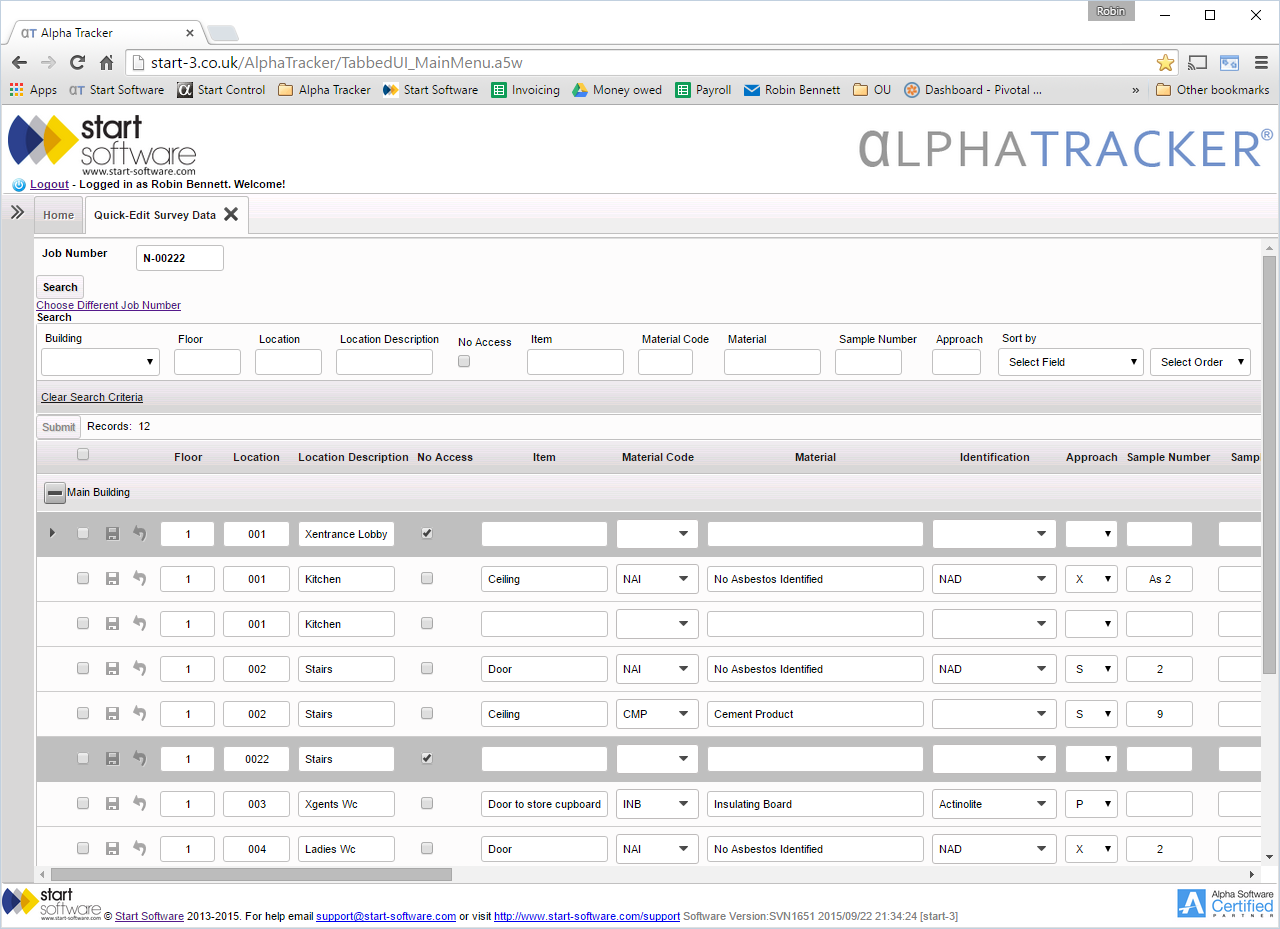Undo changes on the Xgents Wc row
Viewport: 1280px width, 929px height.
point(139,803)
